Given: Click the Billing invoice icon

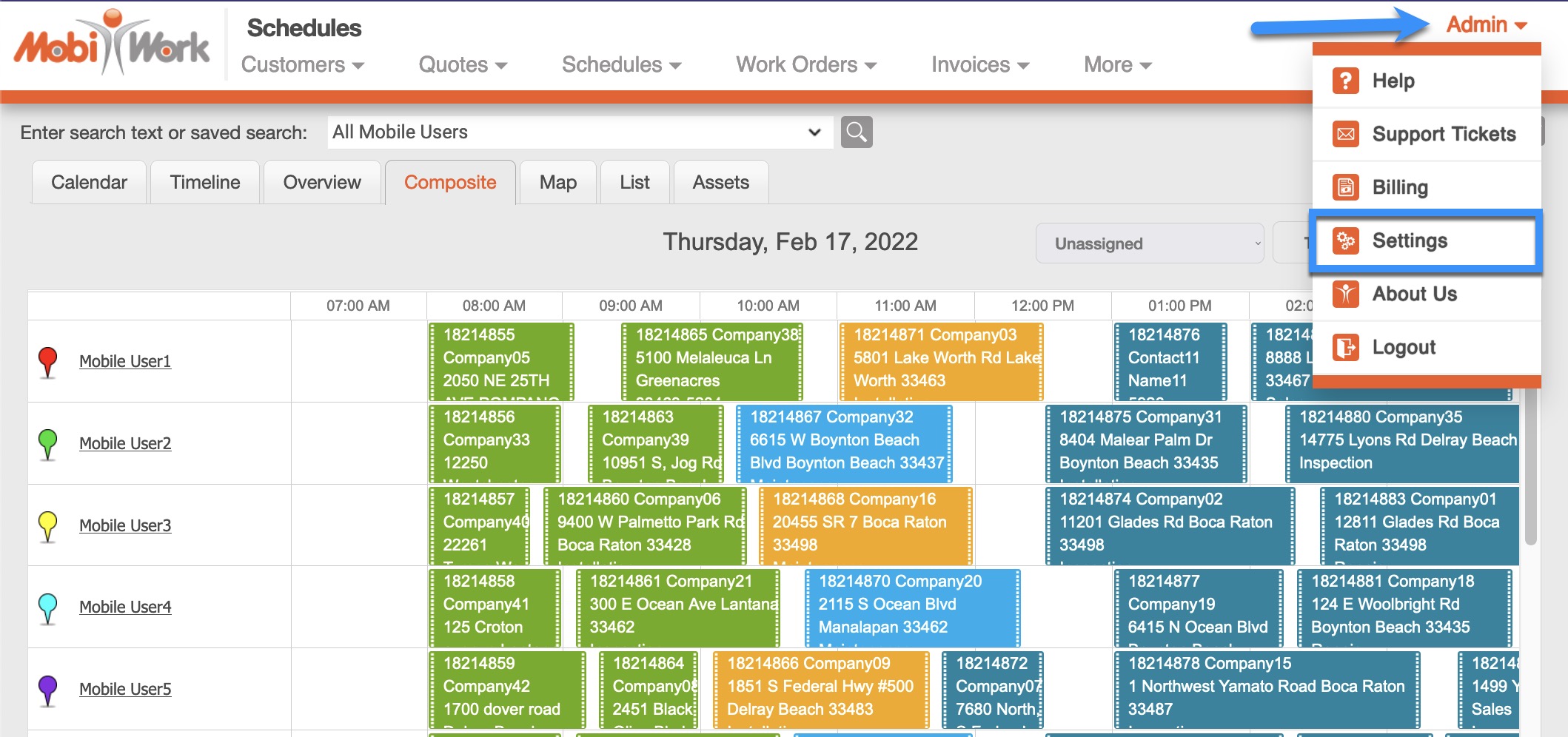Looking at the screenshot, I should pos(1345,187).
